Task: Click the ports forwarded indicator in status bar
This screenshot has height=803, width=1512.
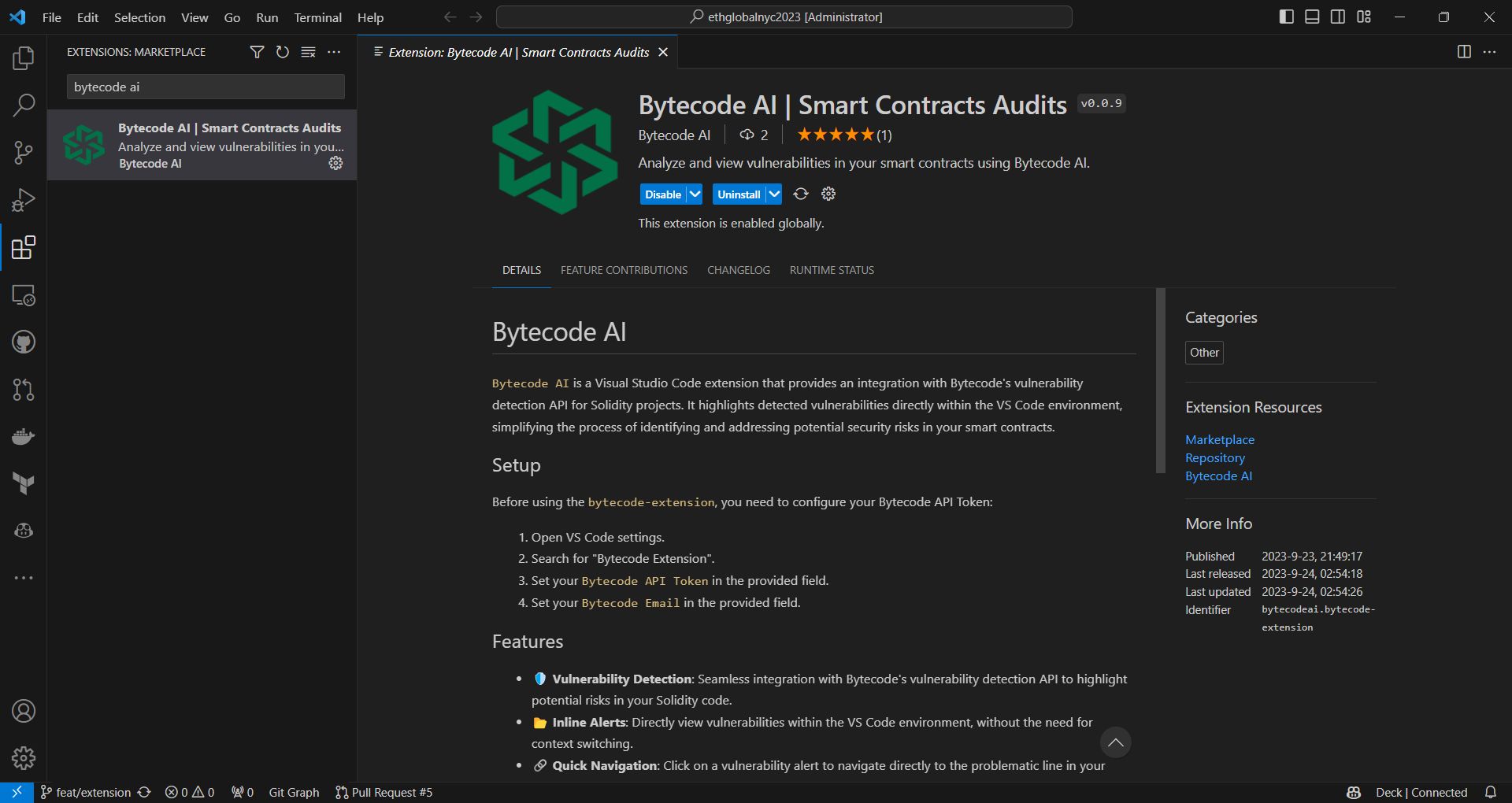Action: pos(242,792)
